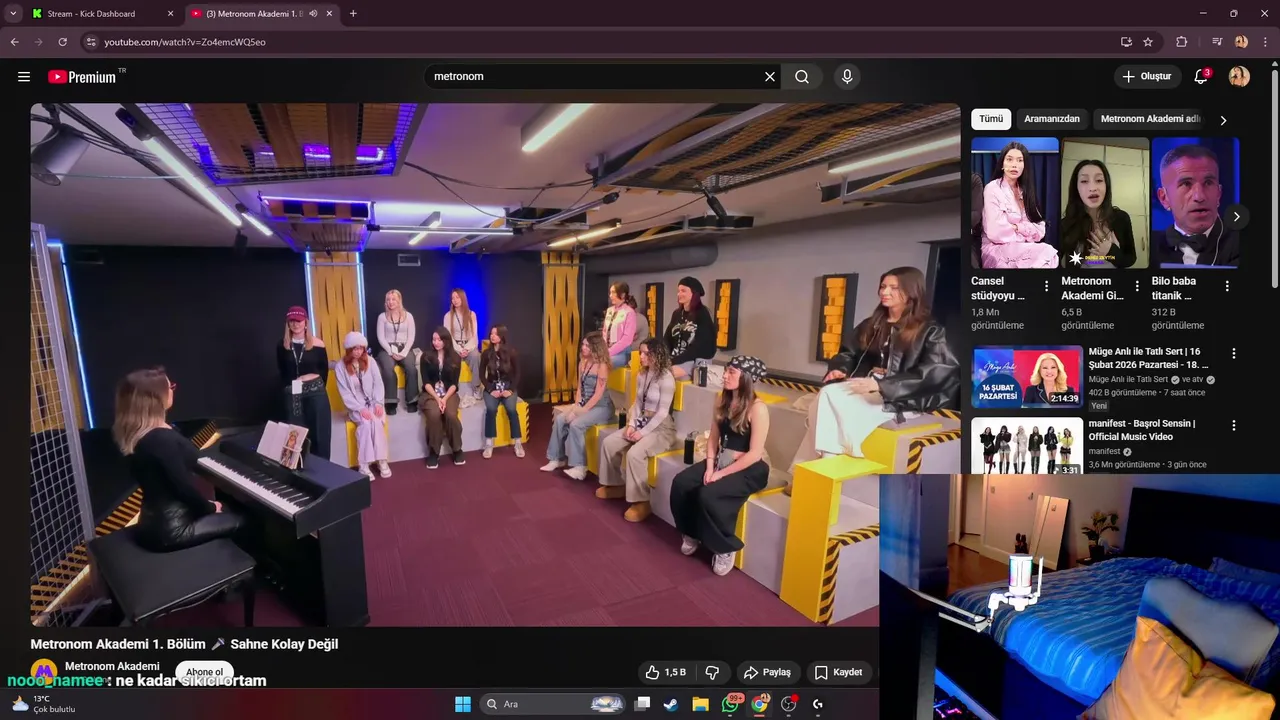Open WhatsApp from the taskbar
The image size is (1280, 720).
click(730, 704)
